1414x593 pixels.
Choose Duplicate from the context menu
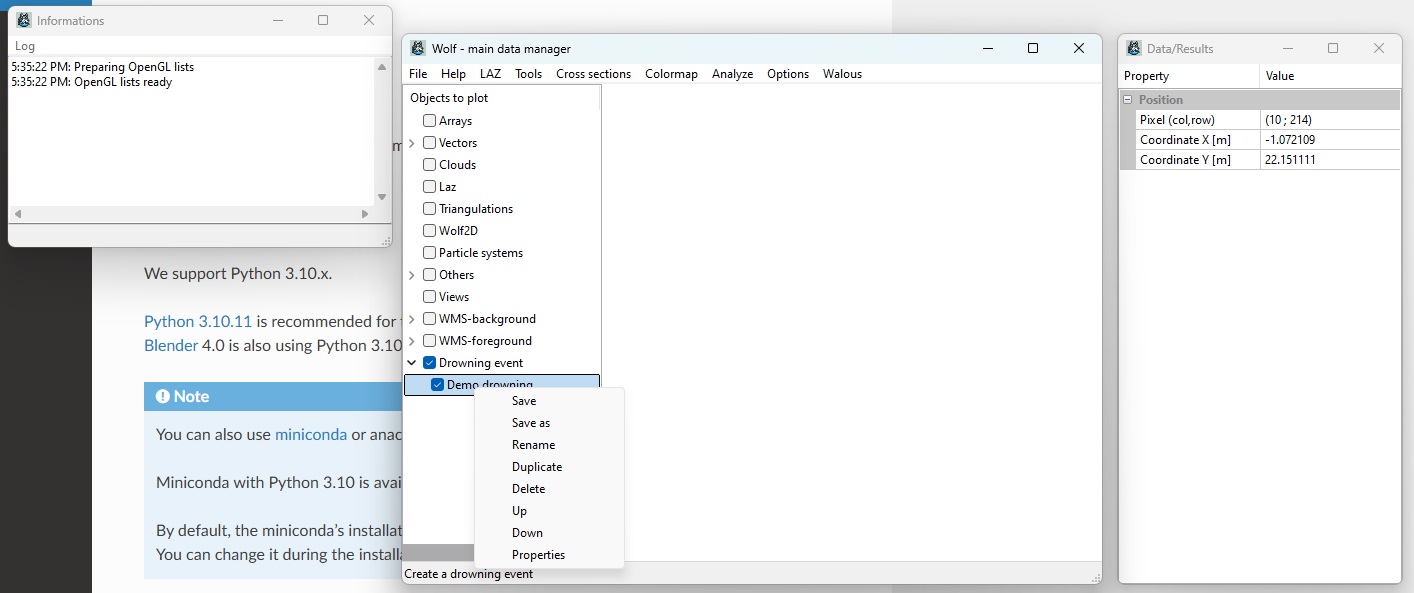[x=537, y=467]
